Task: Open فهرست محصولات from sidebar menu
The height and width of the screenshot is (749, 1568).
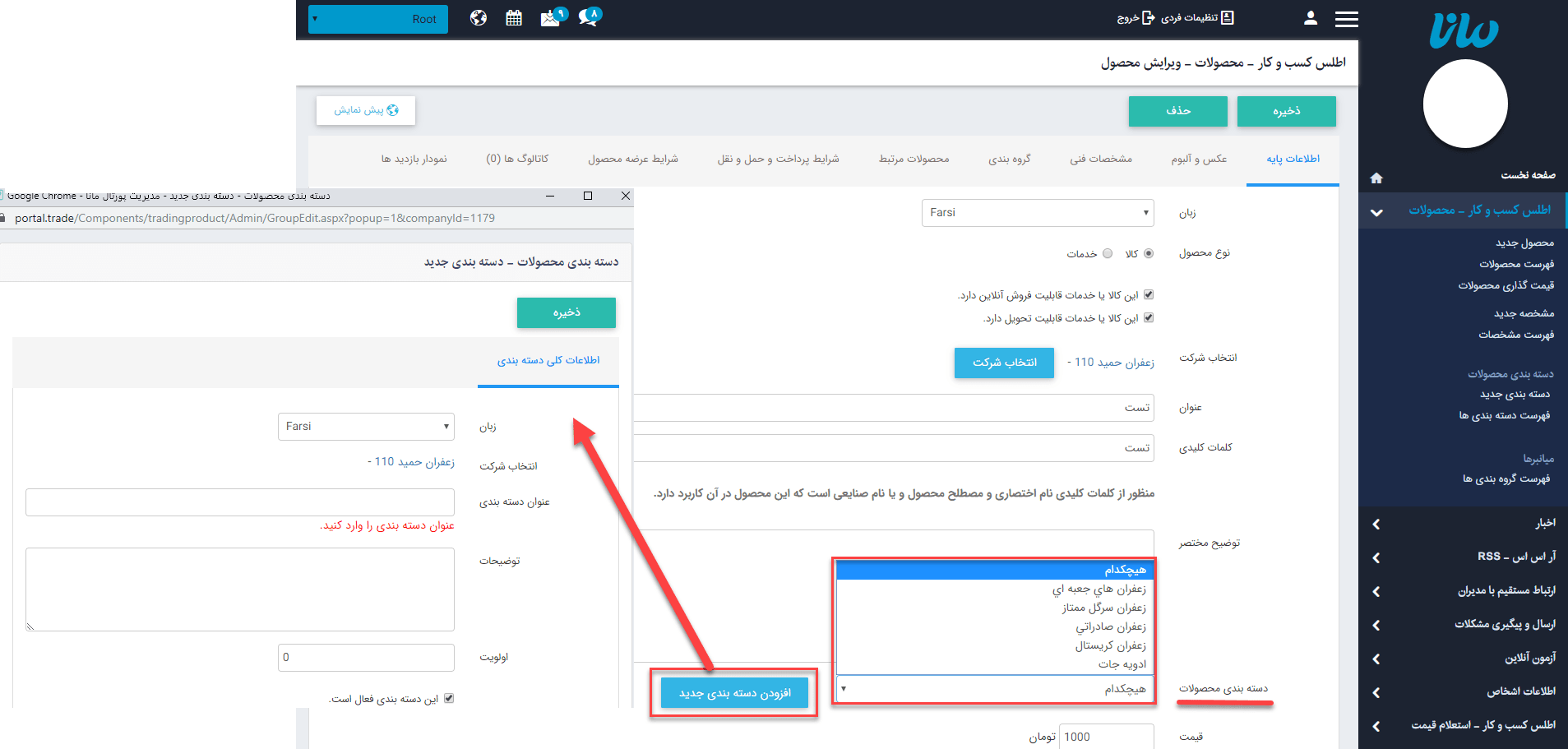Action: tap(1517, 264)
